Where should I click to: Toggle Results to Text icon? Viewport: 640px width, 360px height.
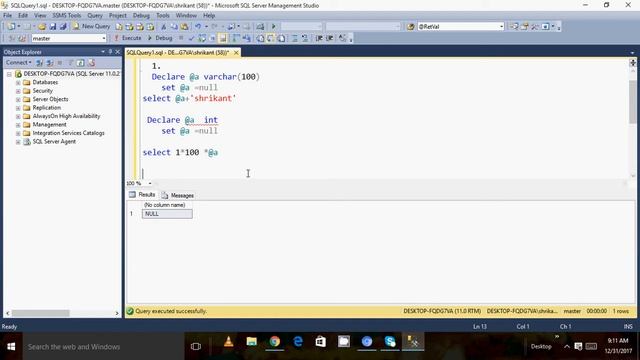(x=260, y=38)
